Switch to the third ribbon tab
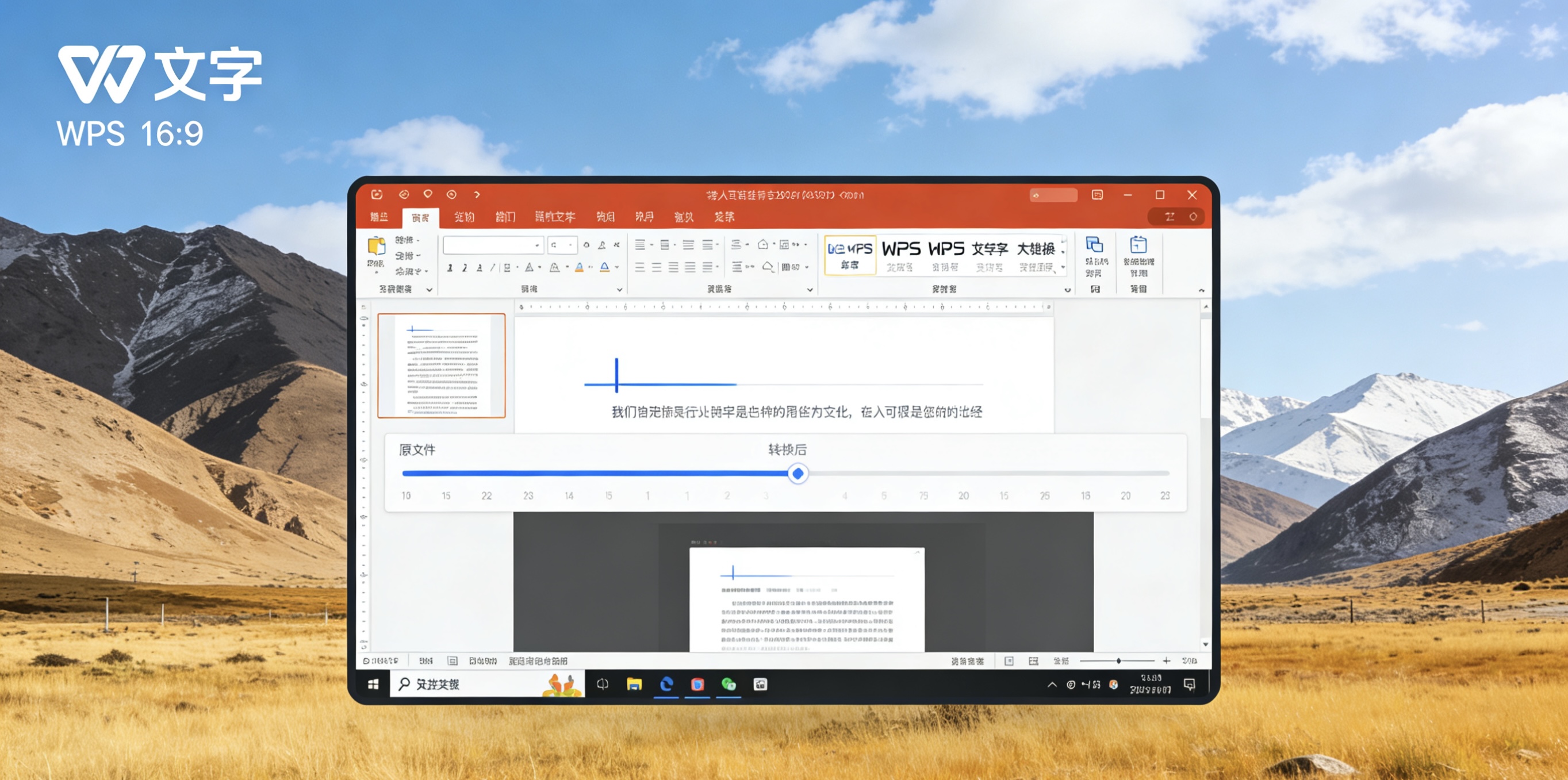 [464, 217]
